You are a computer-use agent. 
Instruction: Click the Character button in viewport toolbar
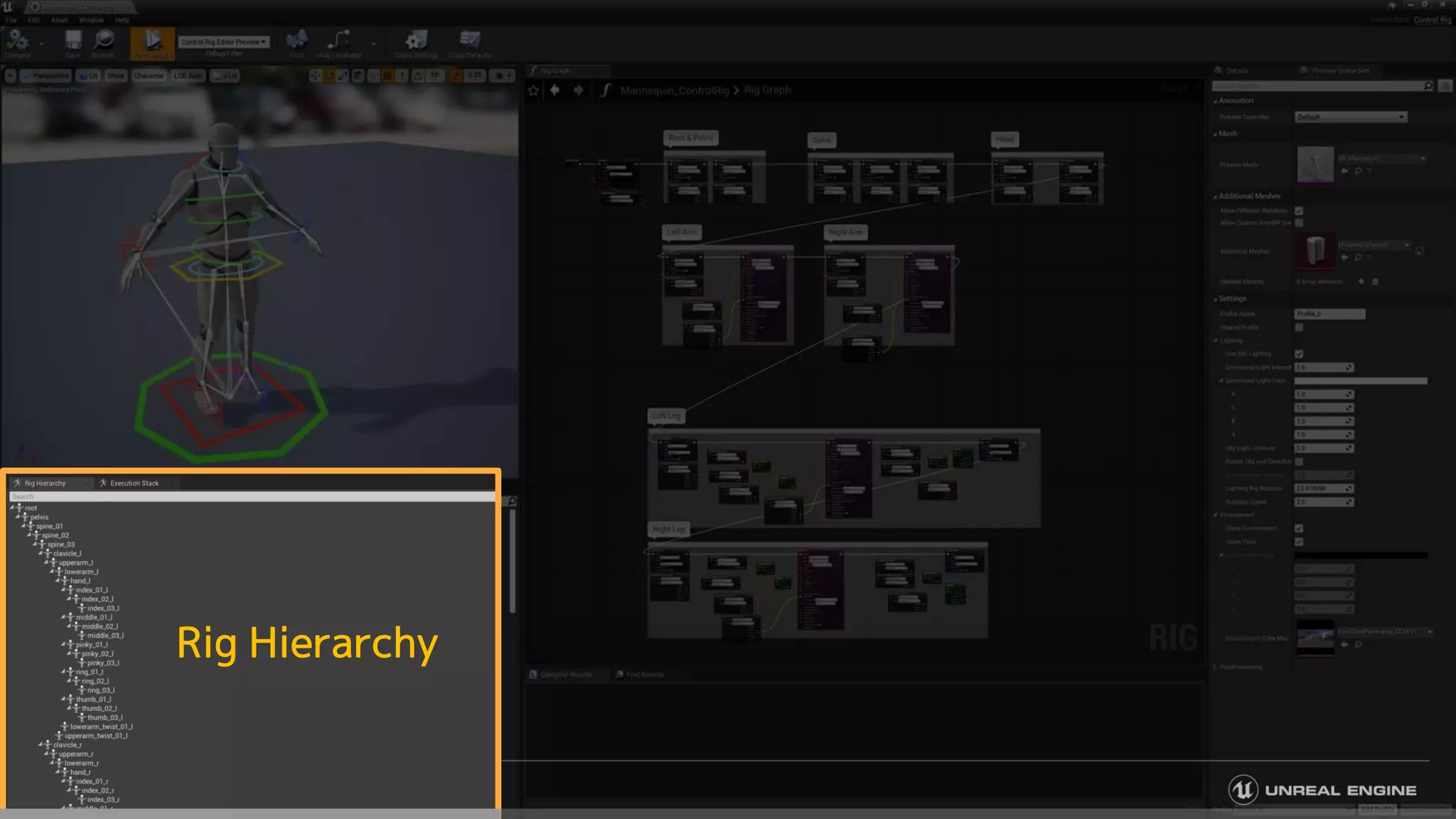[x=149, y=75]
